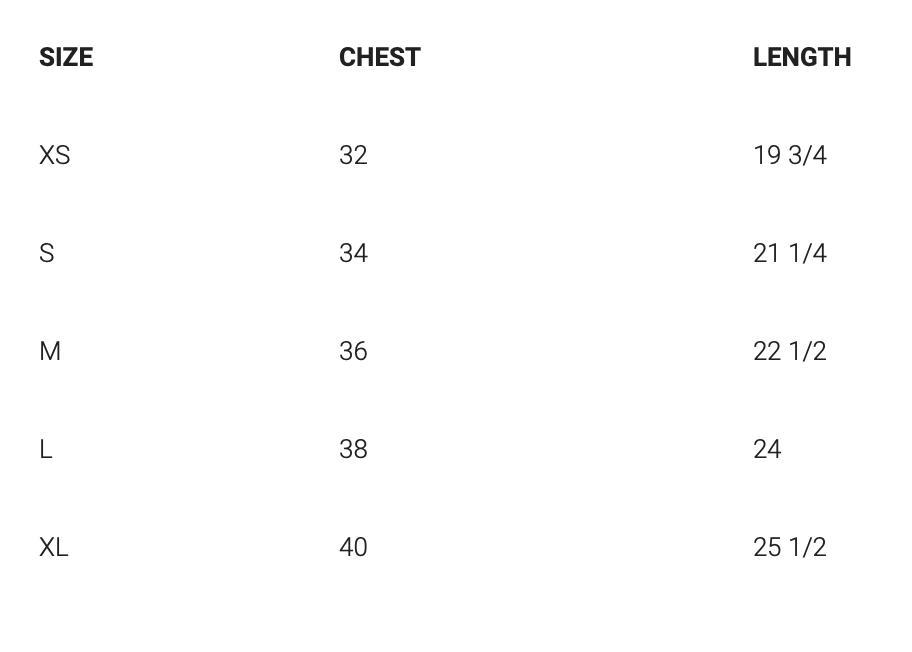Click chest value 40
Screen dimensions: 912x652
tap(353, 548)
